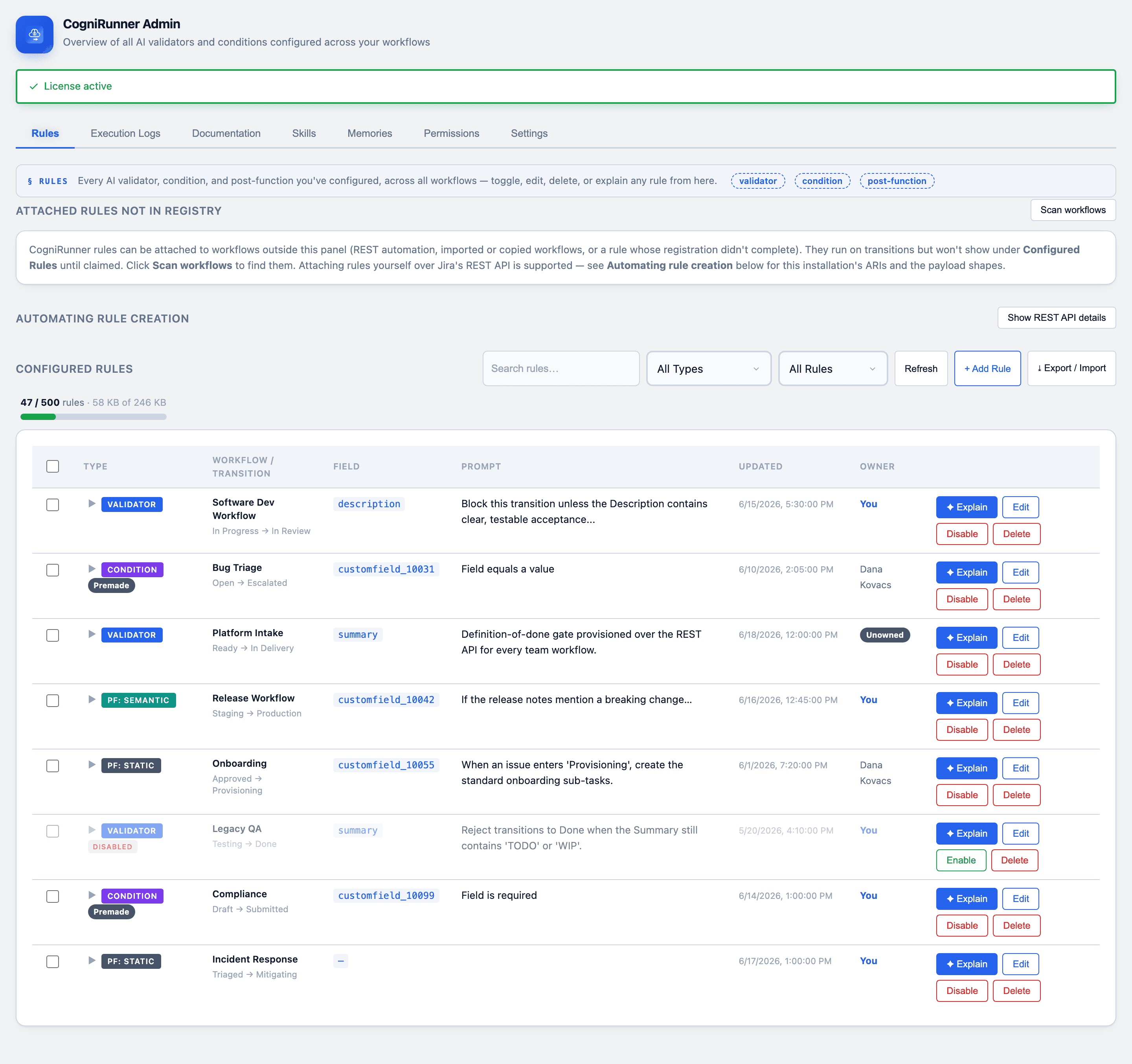
Task: Click the PF: SEMANTIC type badge
Action: click(x=138, y=700)
